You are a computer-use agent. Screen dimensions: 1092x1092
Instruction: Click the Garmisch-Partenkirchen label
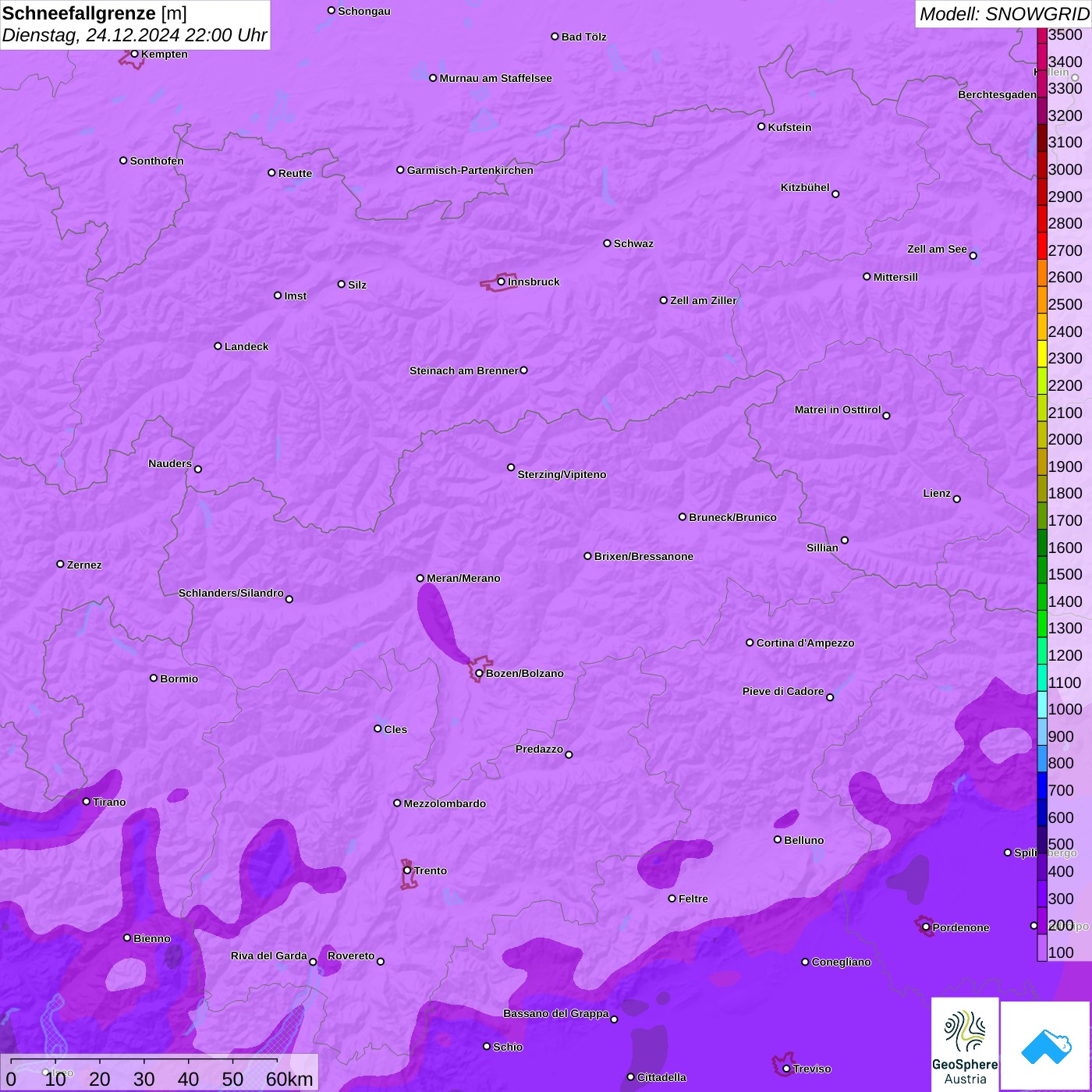click(x=470, y=170)
